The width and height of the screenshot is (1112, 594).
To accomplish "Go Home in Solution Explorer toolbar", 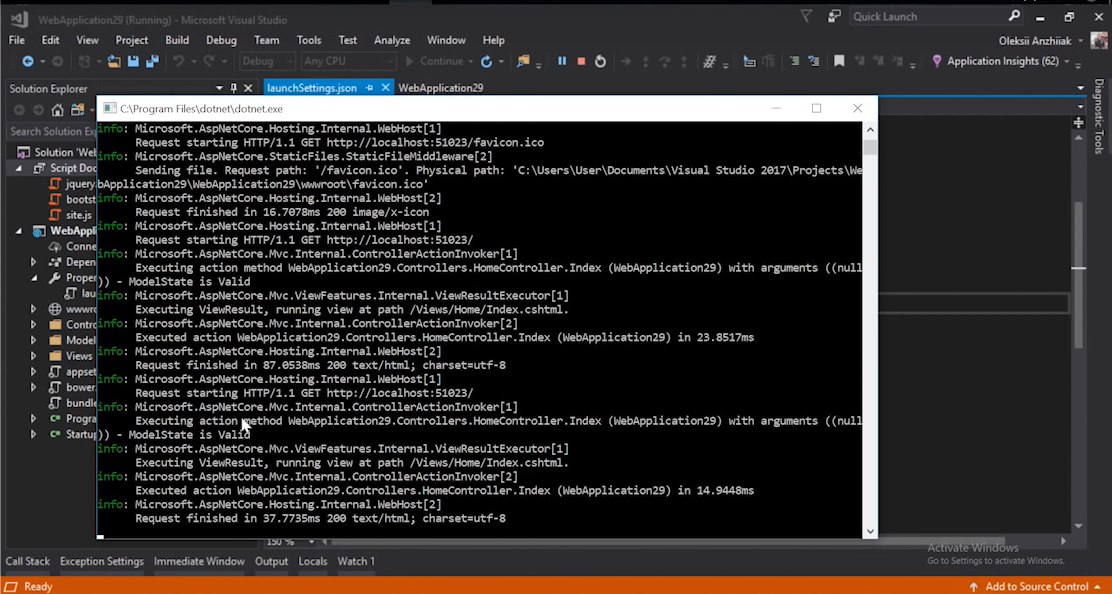I will 57,110.
